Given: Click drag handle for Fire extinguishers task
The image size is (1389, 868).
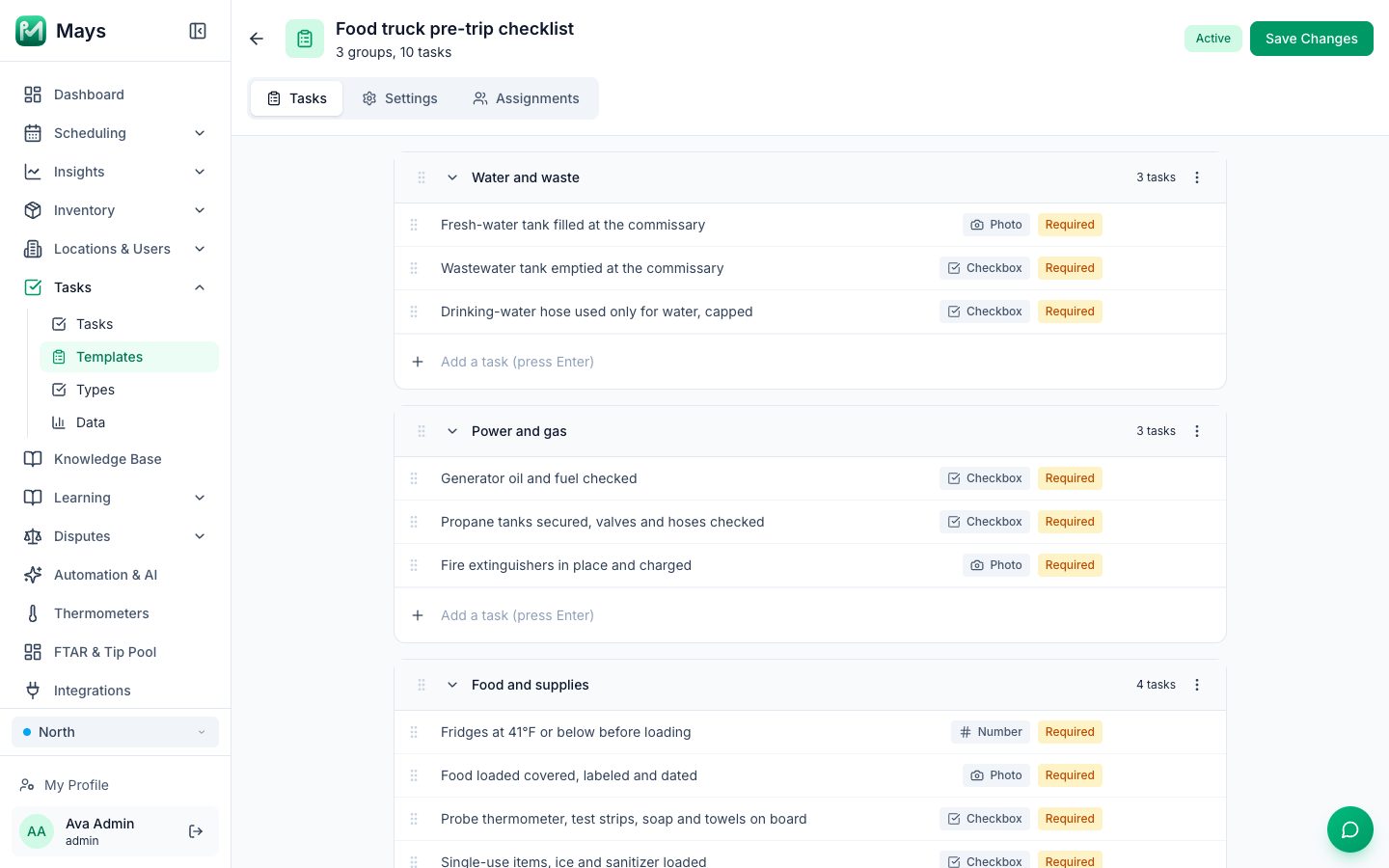Looking at the screenshot, I should (414, 565).
